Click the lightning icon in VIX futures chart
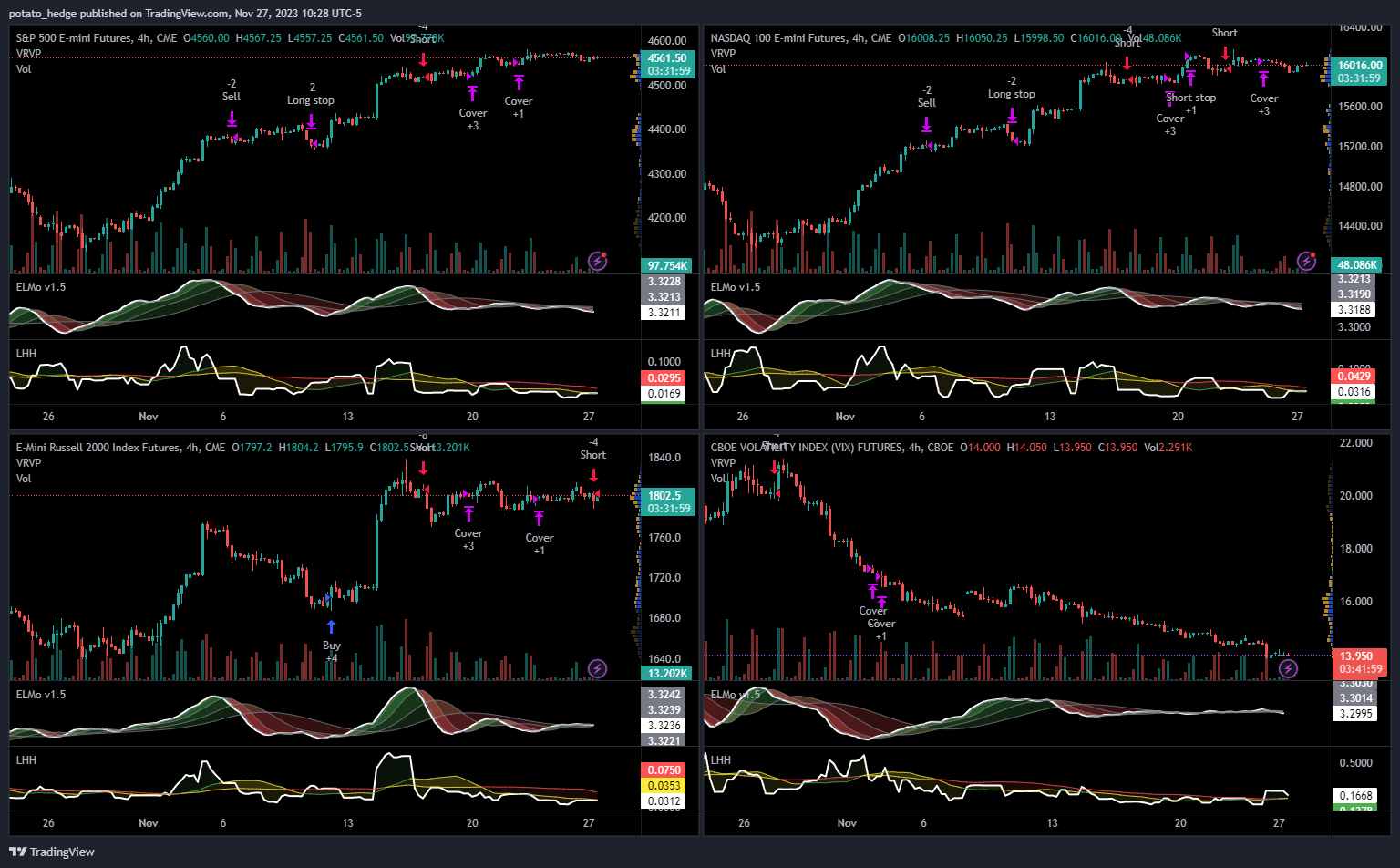Image resolution: width=1400 pixels, height=868 pixels. click(x=1288, y=669)
